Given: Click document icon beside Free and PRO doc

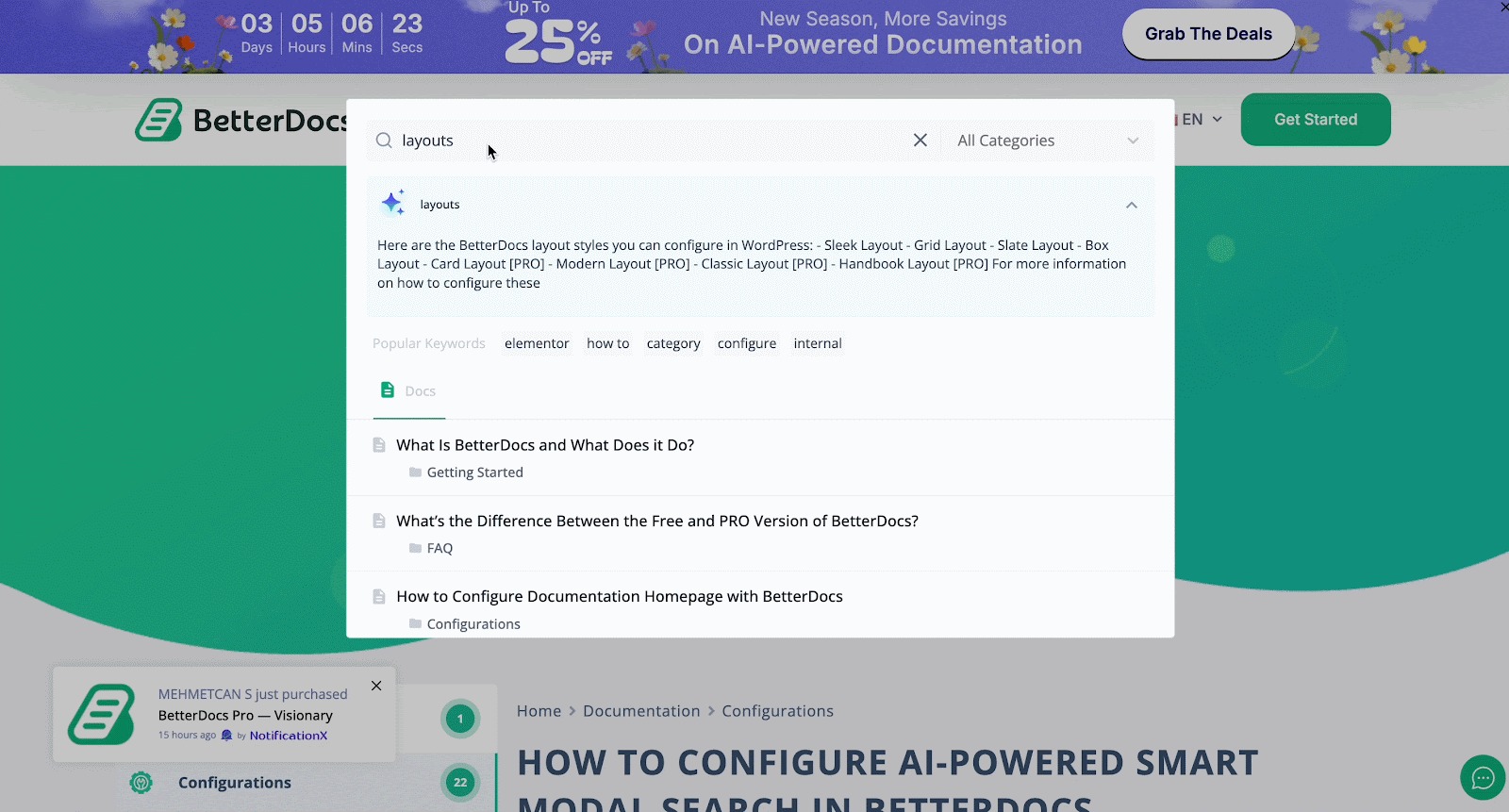Looking at the screenshot, I should (379, 521).
